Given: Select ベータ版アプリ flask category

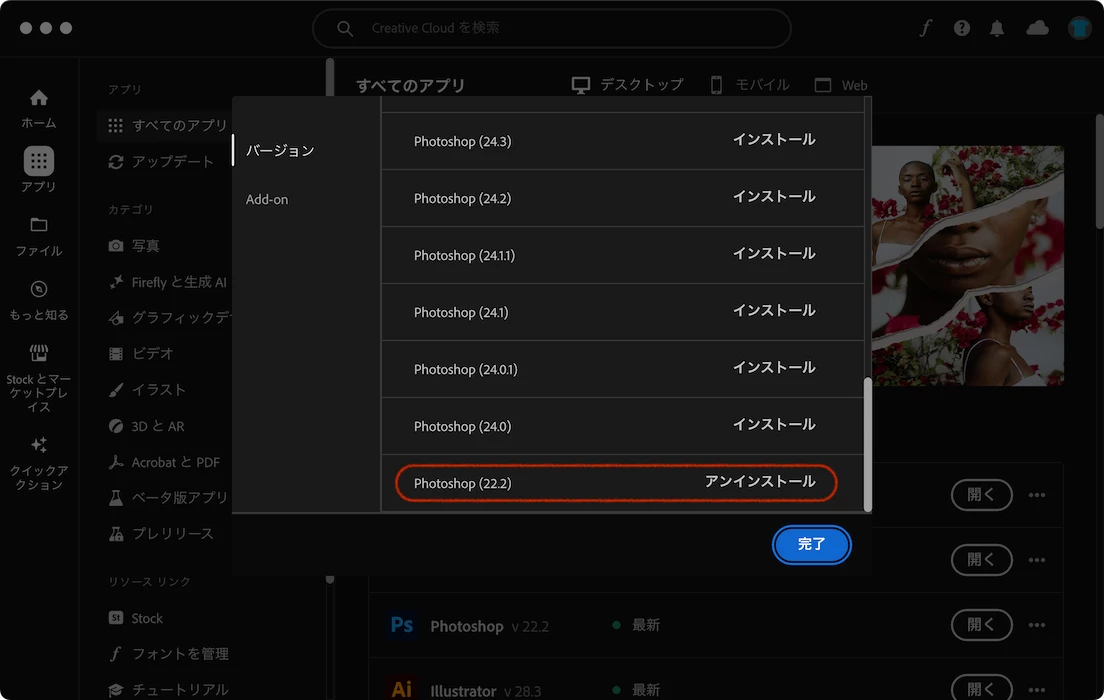Looking at the screenshot, I should [x=168, y=498].
